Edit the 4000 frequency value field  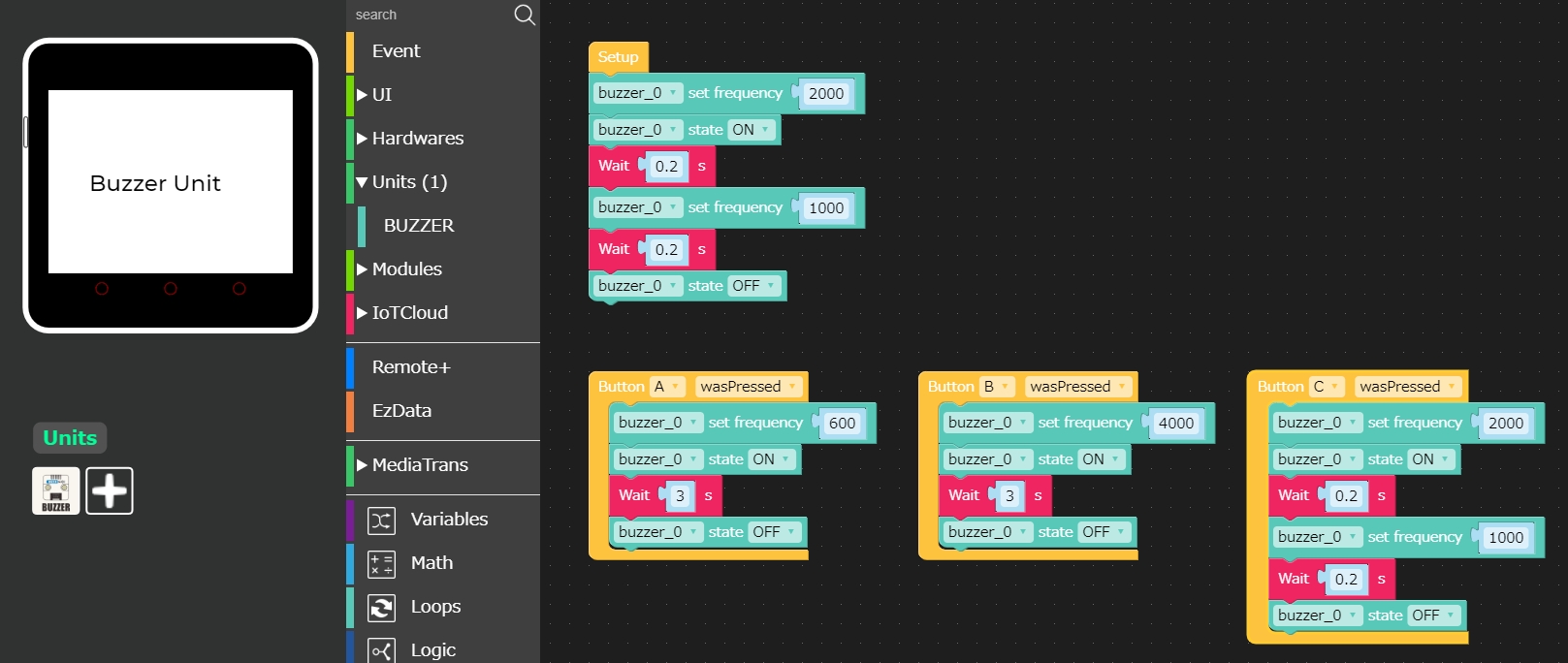point(1175,424)
